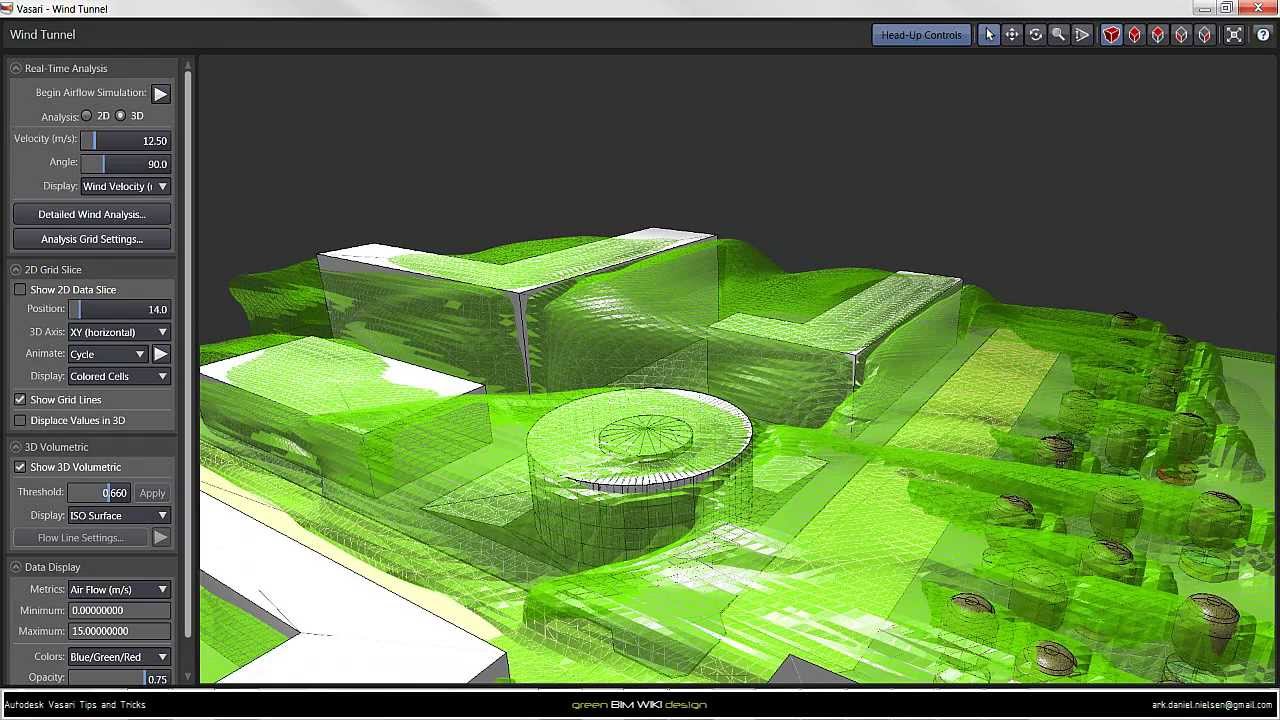Open the Colored Cells display dropdown
The width and height of the screenshot is (1280, 720).
pos(119,376)
